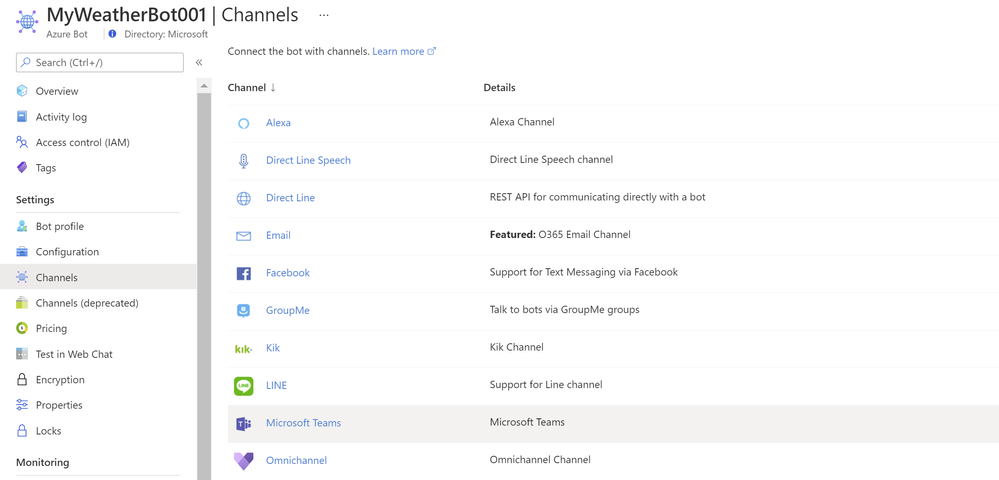Open the Omnichannel channel link

tap(297, 460)
